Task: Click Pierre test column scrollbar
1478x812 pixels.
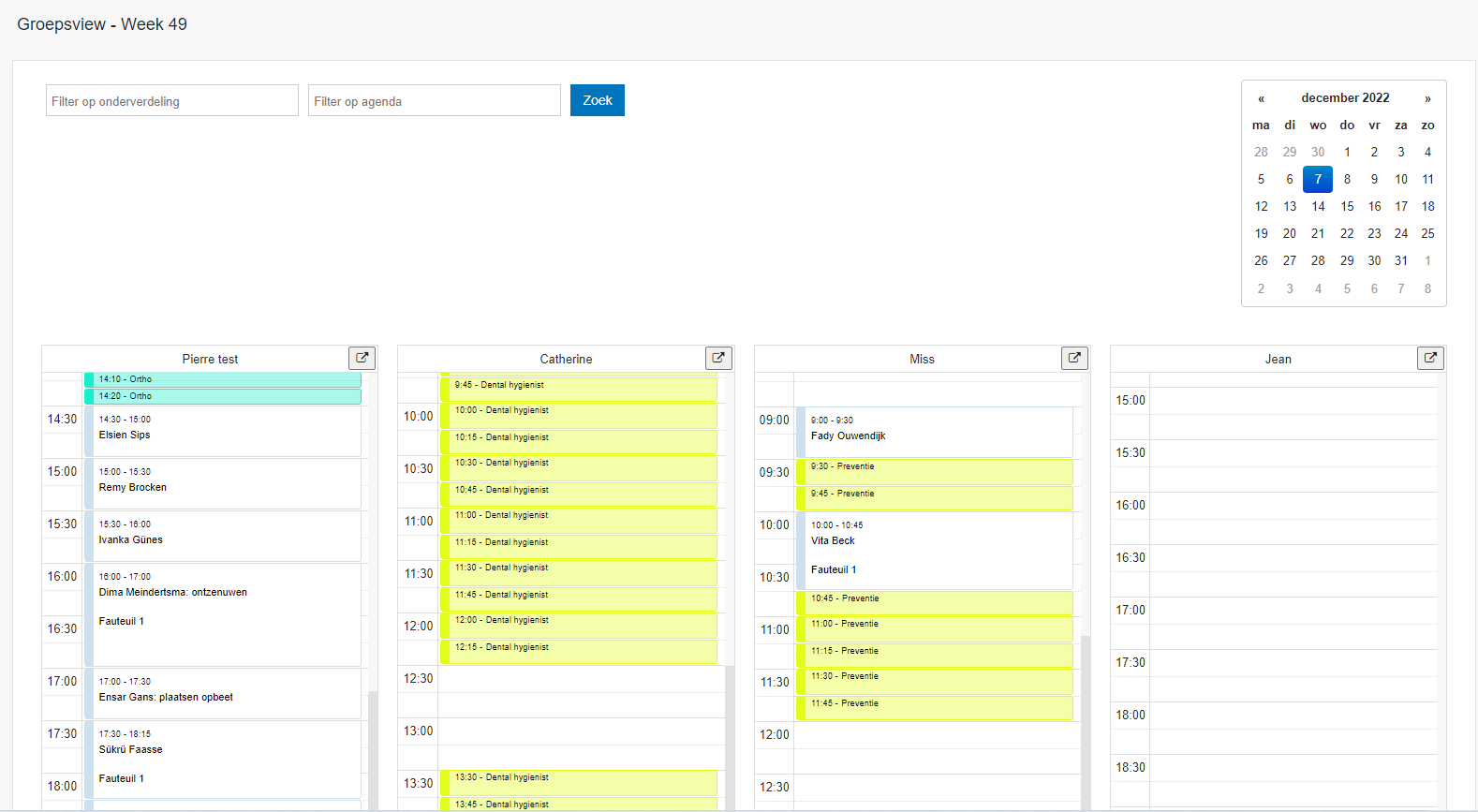Action: tap(373, 749)
